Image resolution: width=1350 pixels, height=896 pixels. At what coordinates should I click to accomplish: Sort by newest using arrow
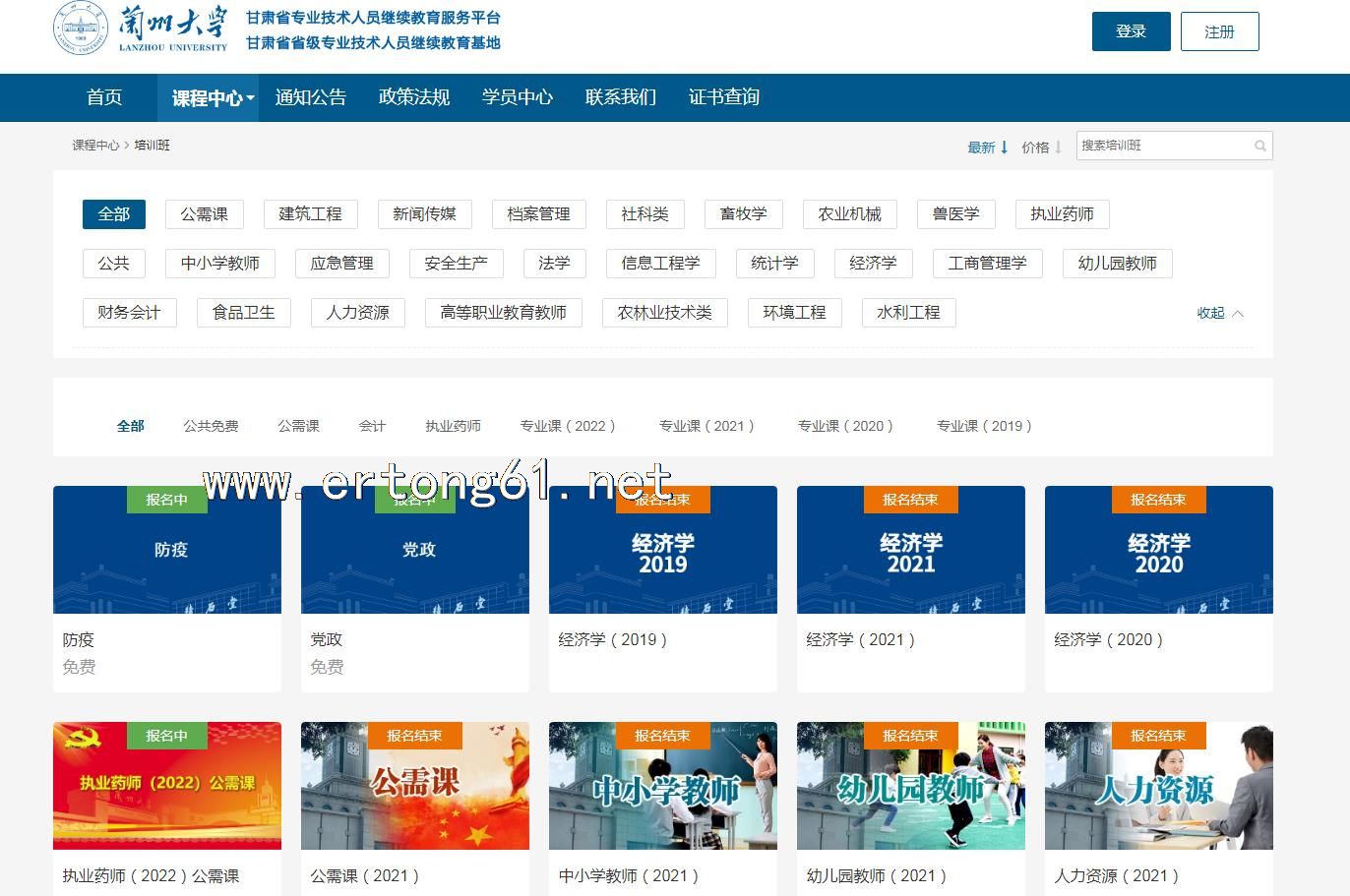pyautogui.click(x=1004, y=148)
